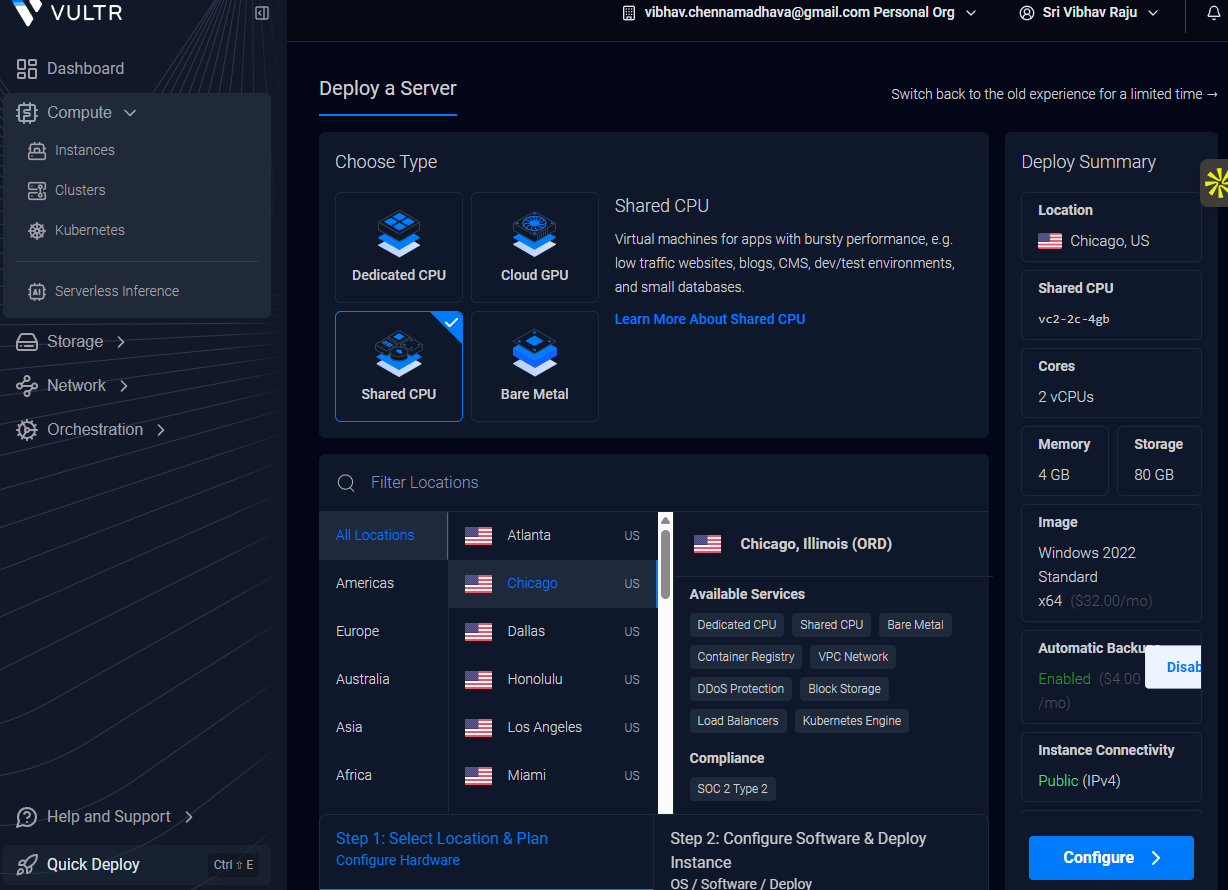Open the organization dropdown

(x=799, y=13)
